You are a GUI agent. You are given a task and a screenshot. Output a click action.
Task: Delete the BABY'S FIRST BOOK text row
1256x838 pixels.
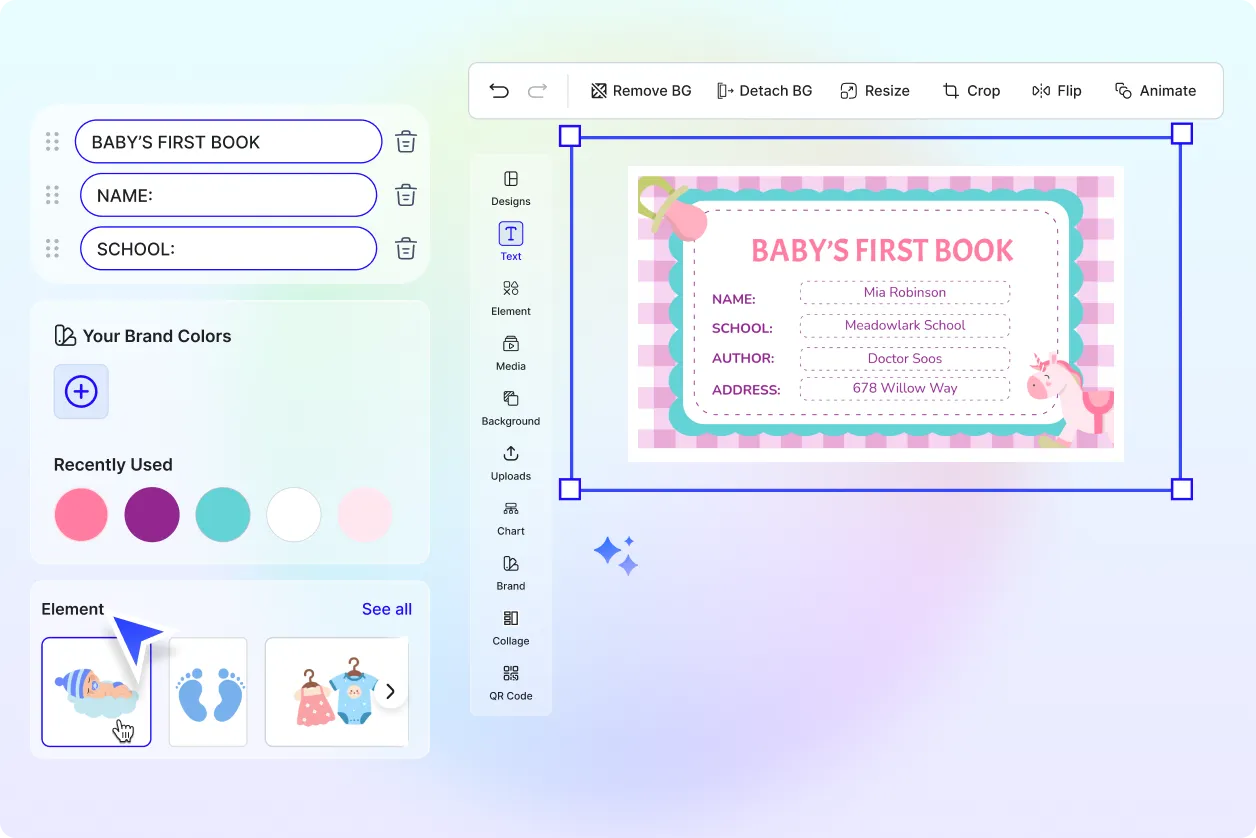point(405,142)
